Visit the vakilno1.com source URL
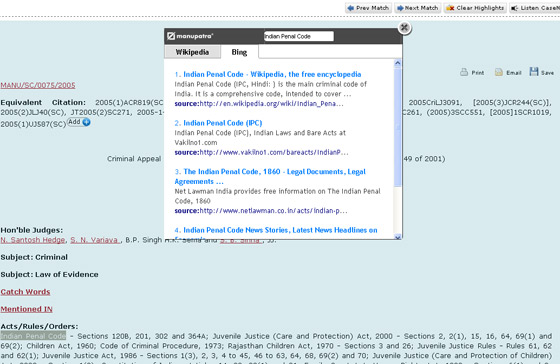The image size is (560, 364). click(274, 152)
